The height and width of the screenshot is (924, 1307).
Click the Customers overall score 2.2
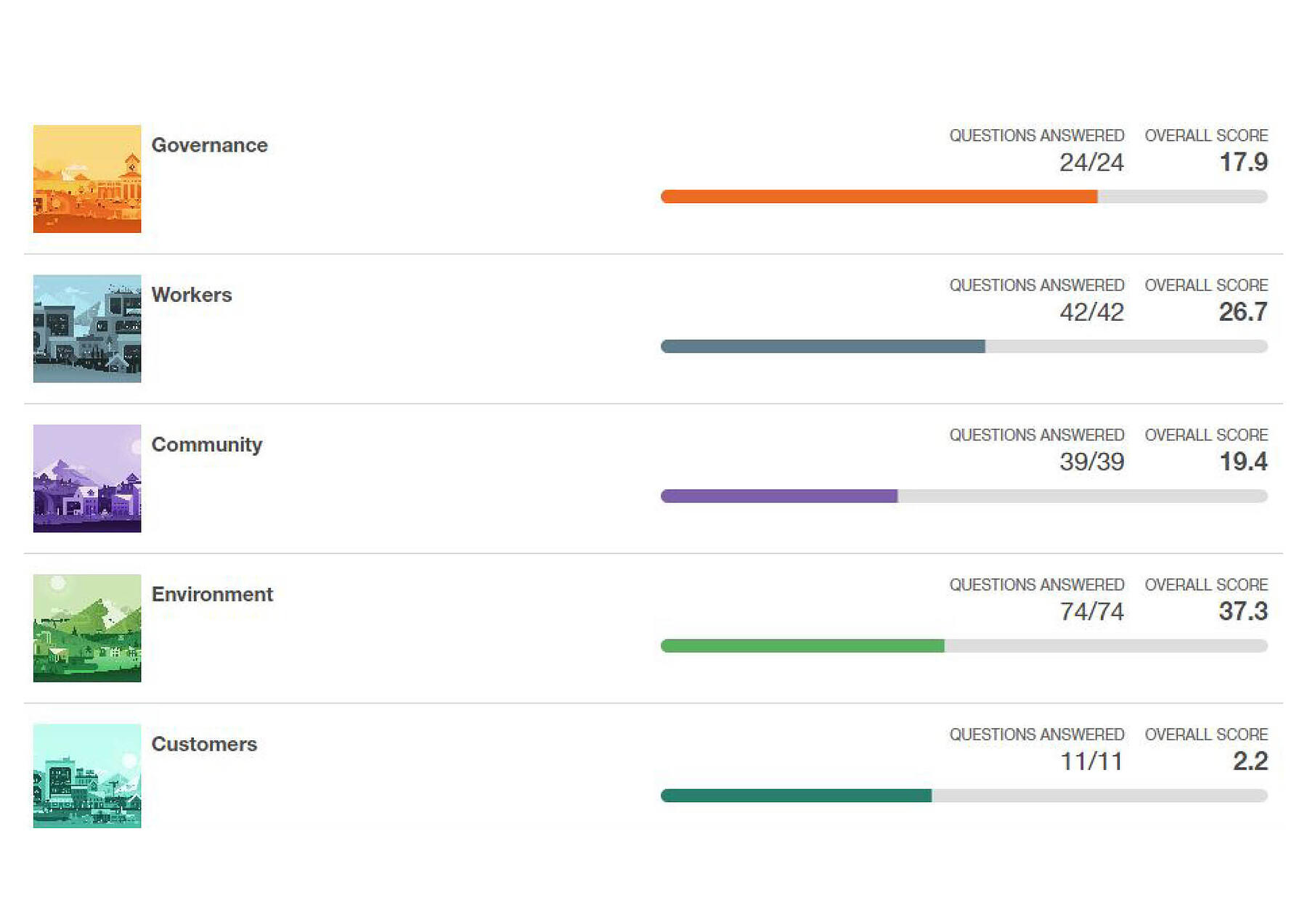[1250, 761]
